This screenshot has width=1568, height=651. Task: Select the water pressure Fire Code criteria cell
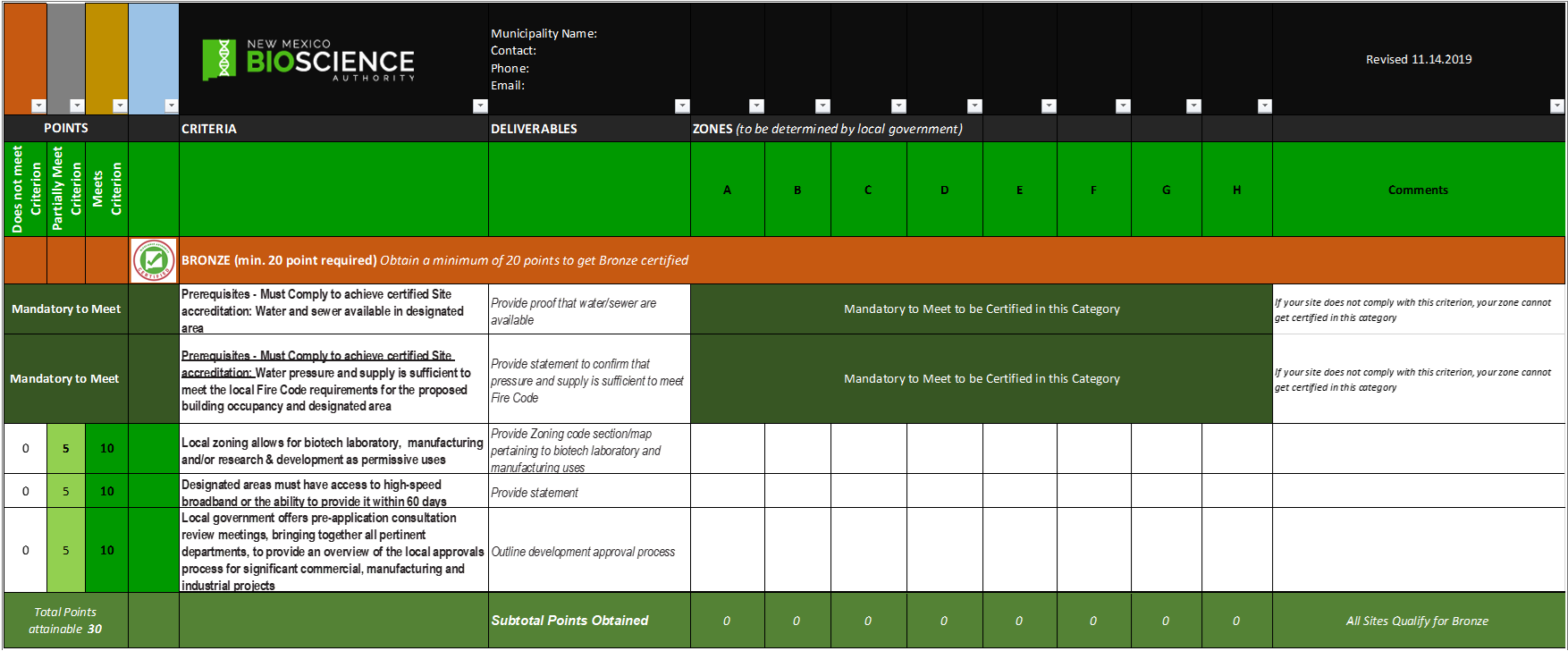[x=333, y=378]
